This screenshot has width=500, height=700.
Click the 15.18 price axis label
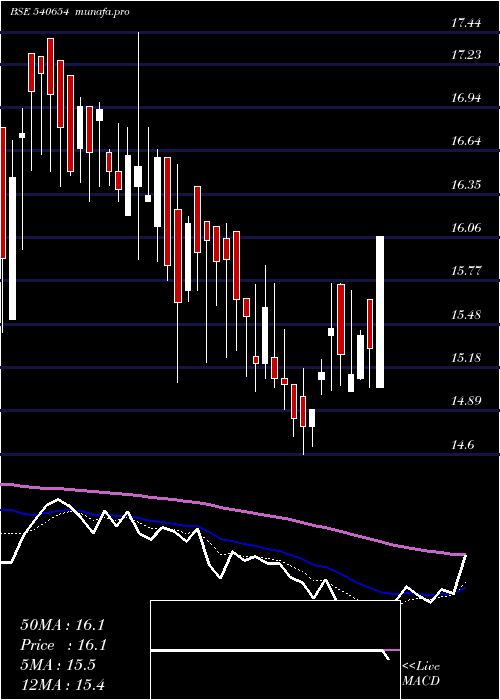(x=466, y=358)
